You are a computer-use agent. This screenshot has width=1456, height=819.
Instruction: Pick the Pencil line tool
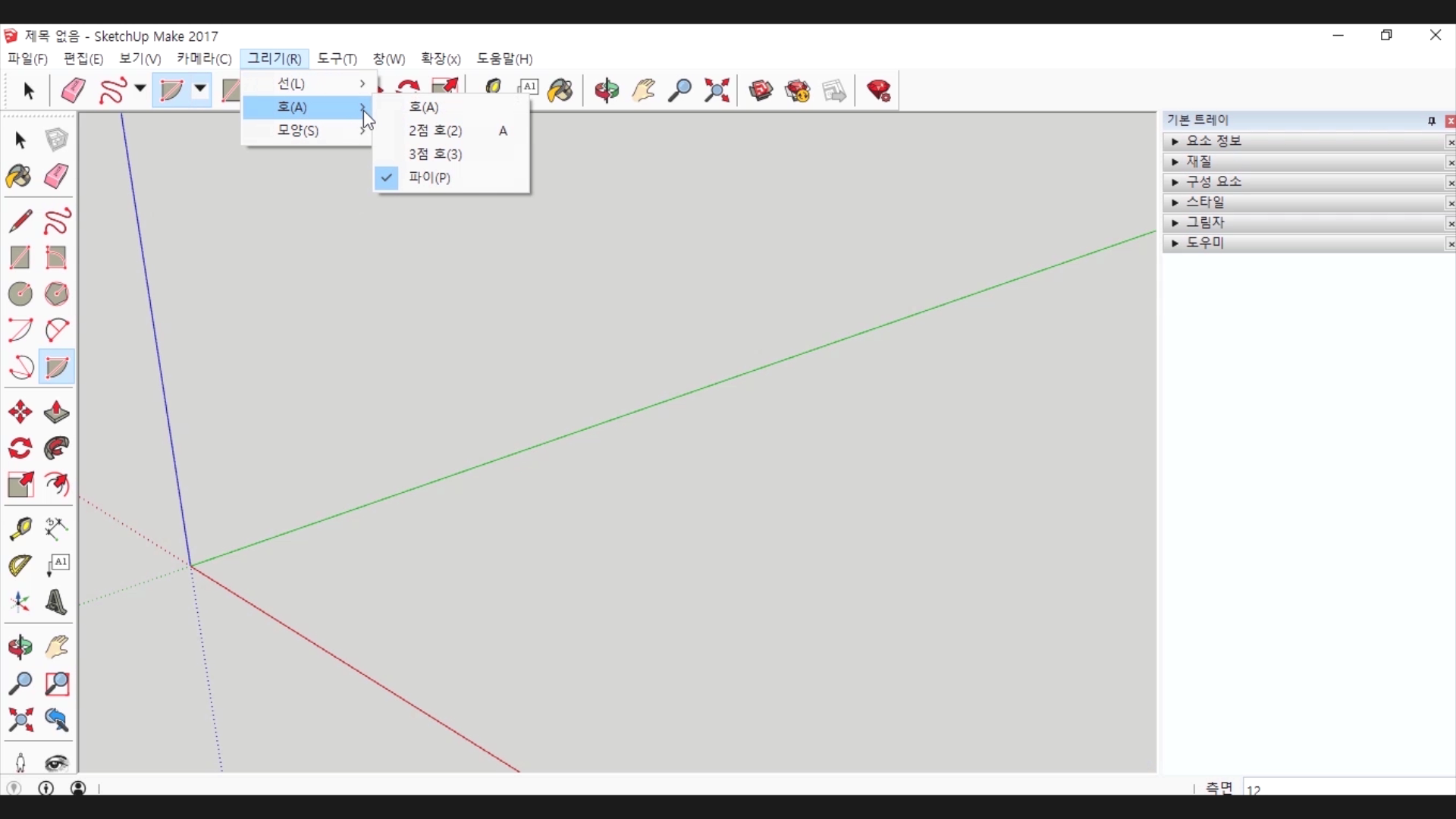tap(20, 221)
